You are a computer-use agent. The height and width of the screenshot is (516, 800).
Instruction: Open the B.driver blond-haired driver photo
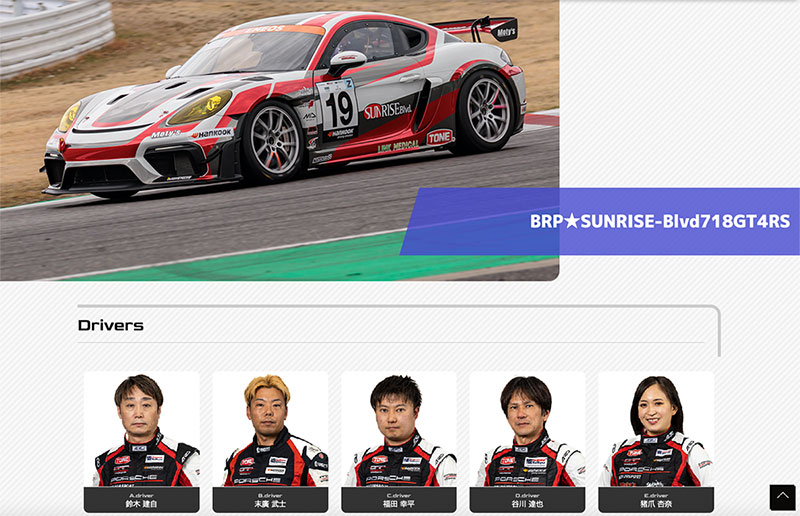click(270, 429)
